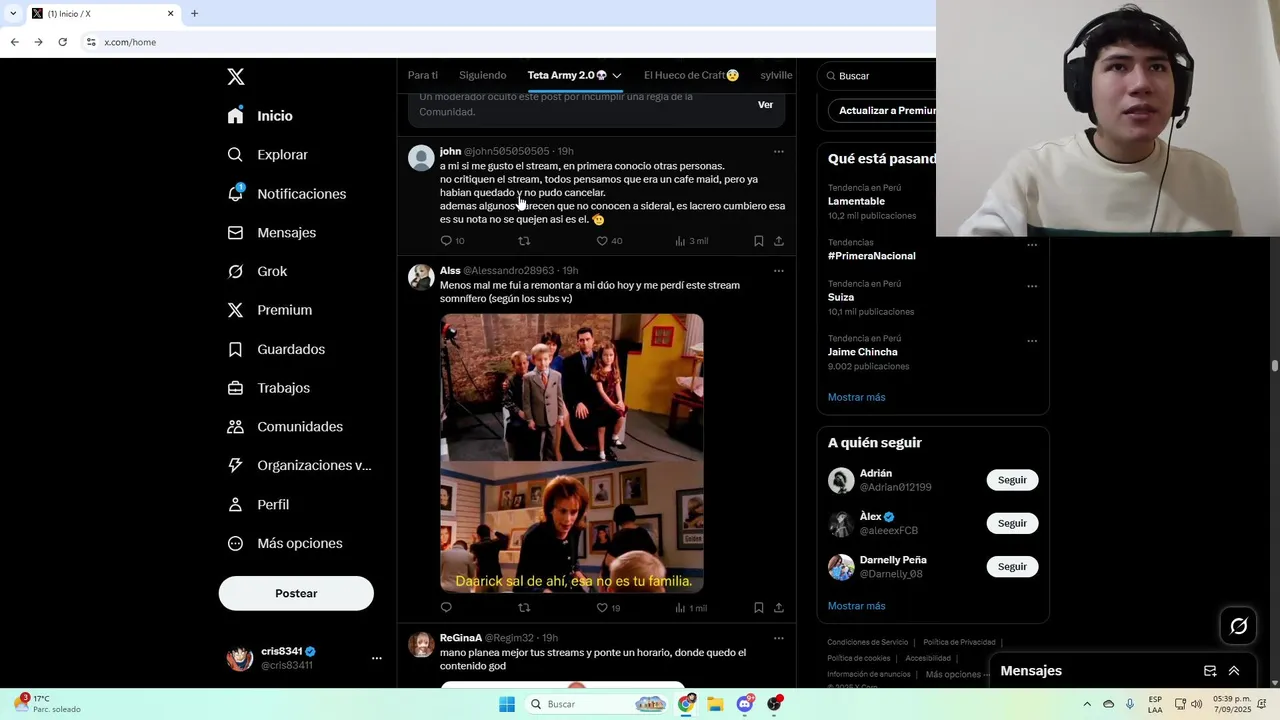
Task: Open more options for Suiza trend
Action: pos(1032,286)
